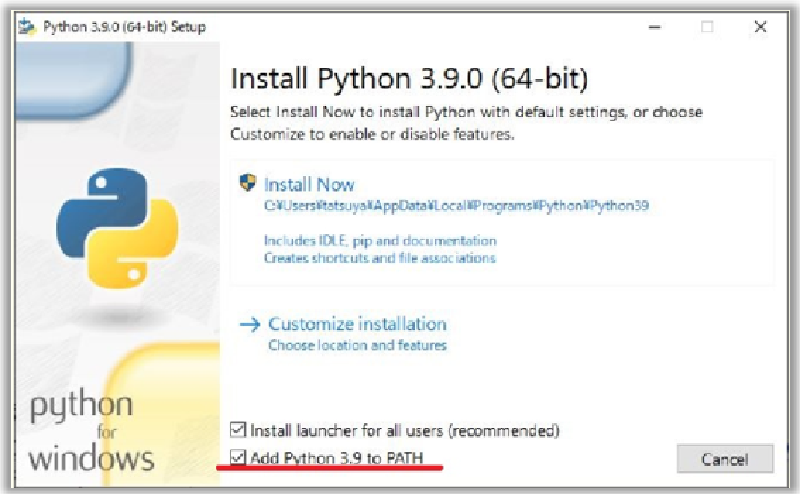The height and width of the screenshot is (494, 800).
Task: Click the Creates shortcuts and file associations line
Action: [380, 258]
